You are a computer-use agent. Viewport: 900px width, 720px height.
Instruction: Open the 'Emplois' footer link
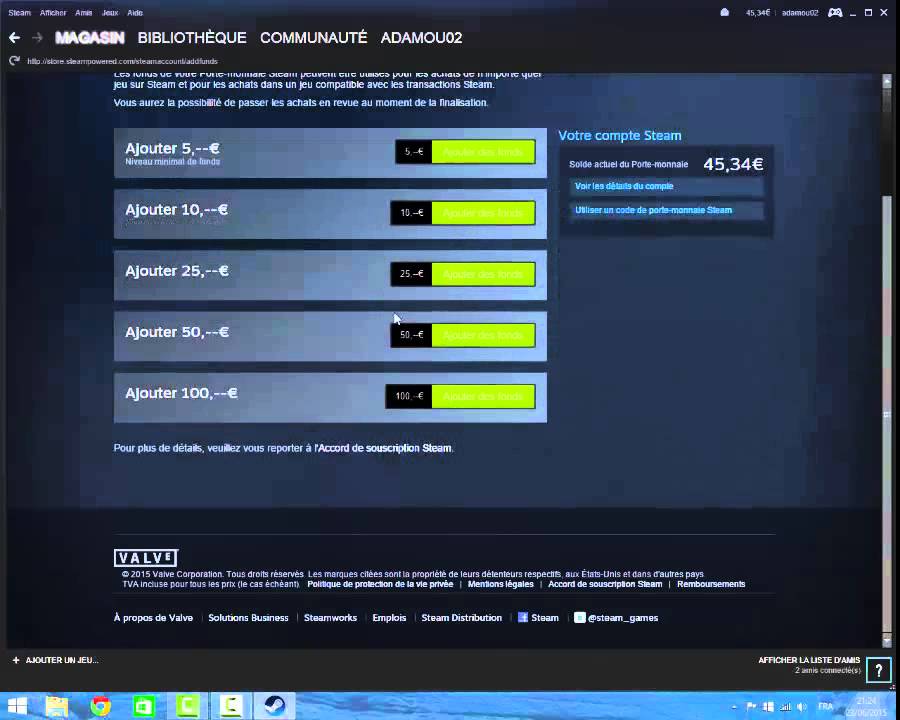(x=389, y=618)
